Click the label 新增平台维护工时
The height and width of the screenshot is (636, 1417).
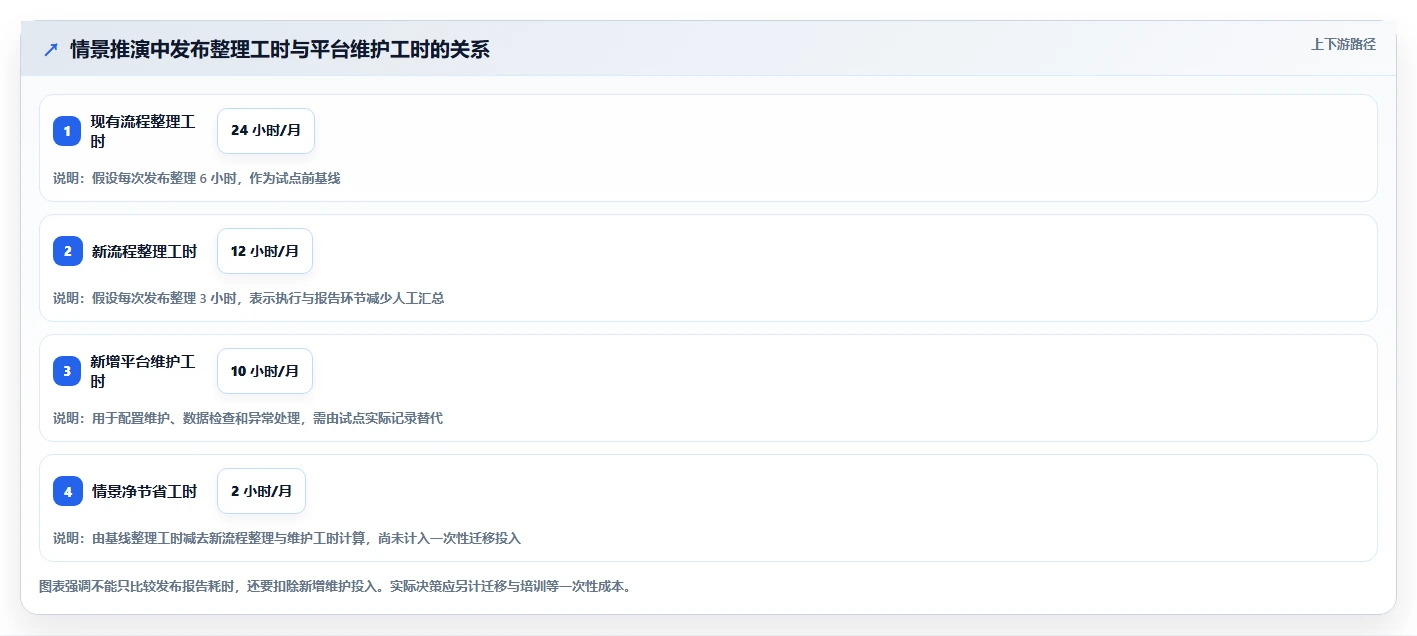pos(143,371)
